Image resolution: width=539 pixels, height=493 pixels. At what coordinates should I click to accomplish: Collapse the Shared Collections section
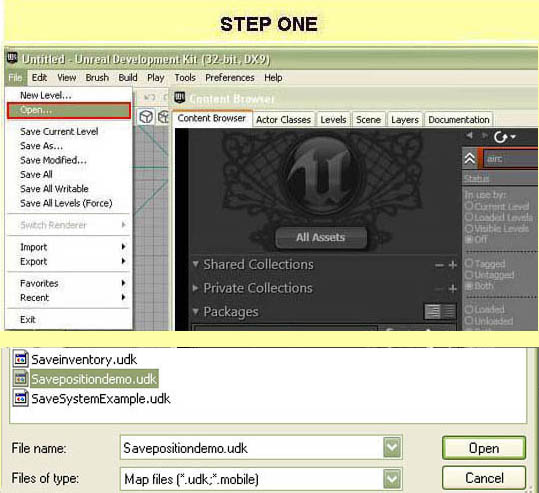point(196,264)
